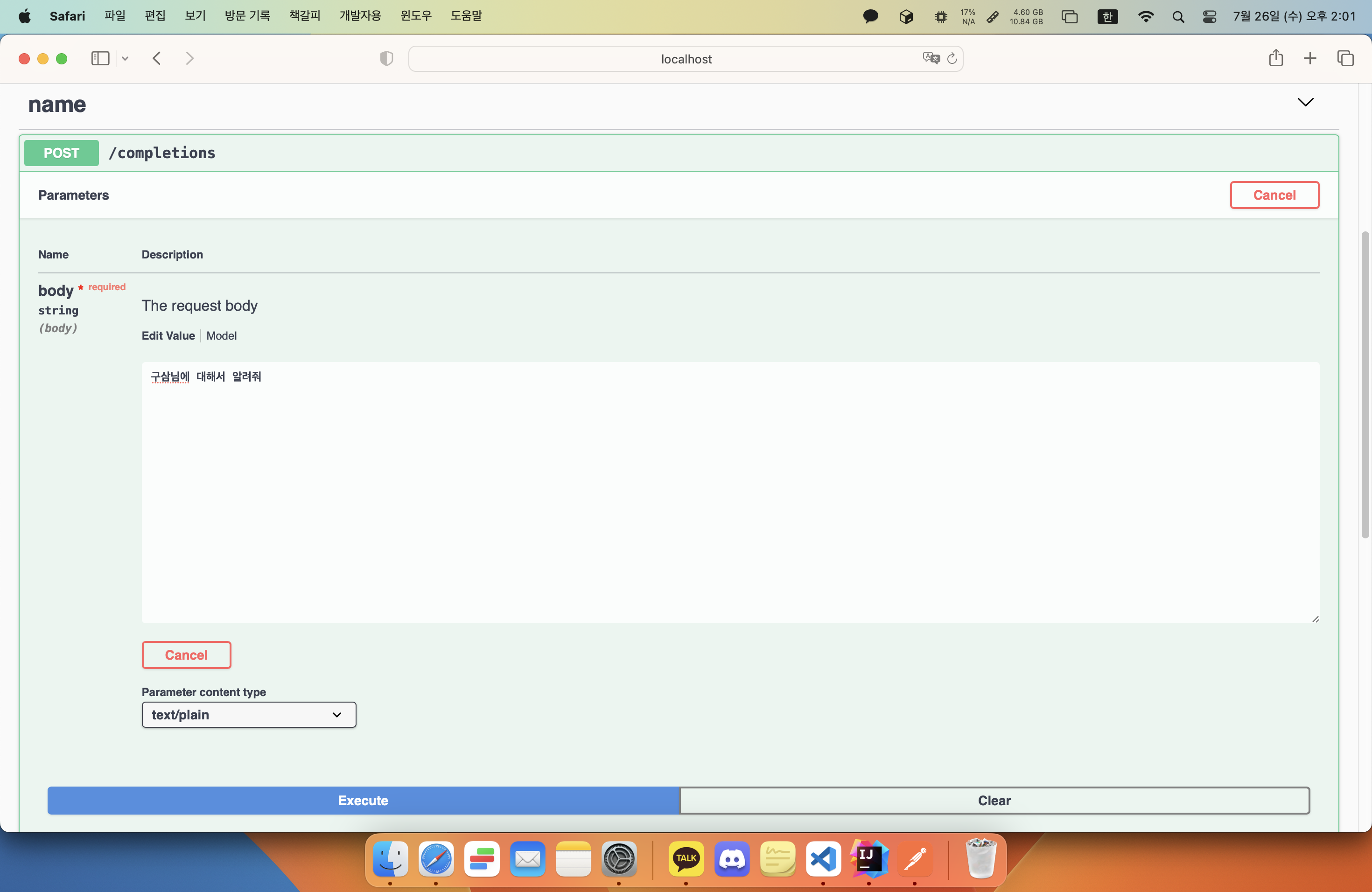Click the back navigation arrow
Image resolution: width=1372 pixels, height=892 pixels.
coord(156,59)
